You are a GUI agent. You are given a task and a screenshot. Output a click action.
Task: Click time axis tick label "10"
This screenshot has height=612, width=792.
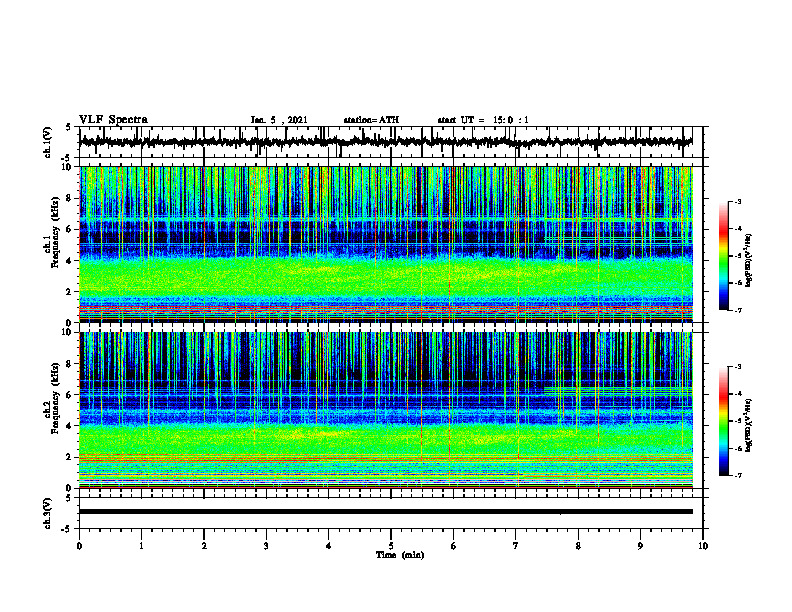[x=703, y=546]
